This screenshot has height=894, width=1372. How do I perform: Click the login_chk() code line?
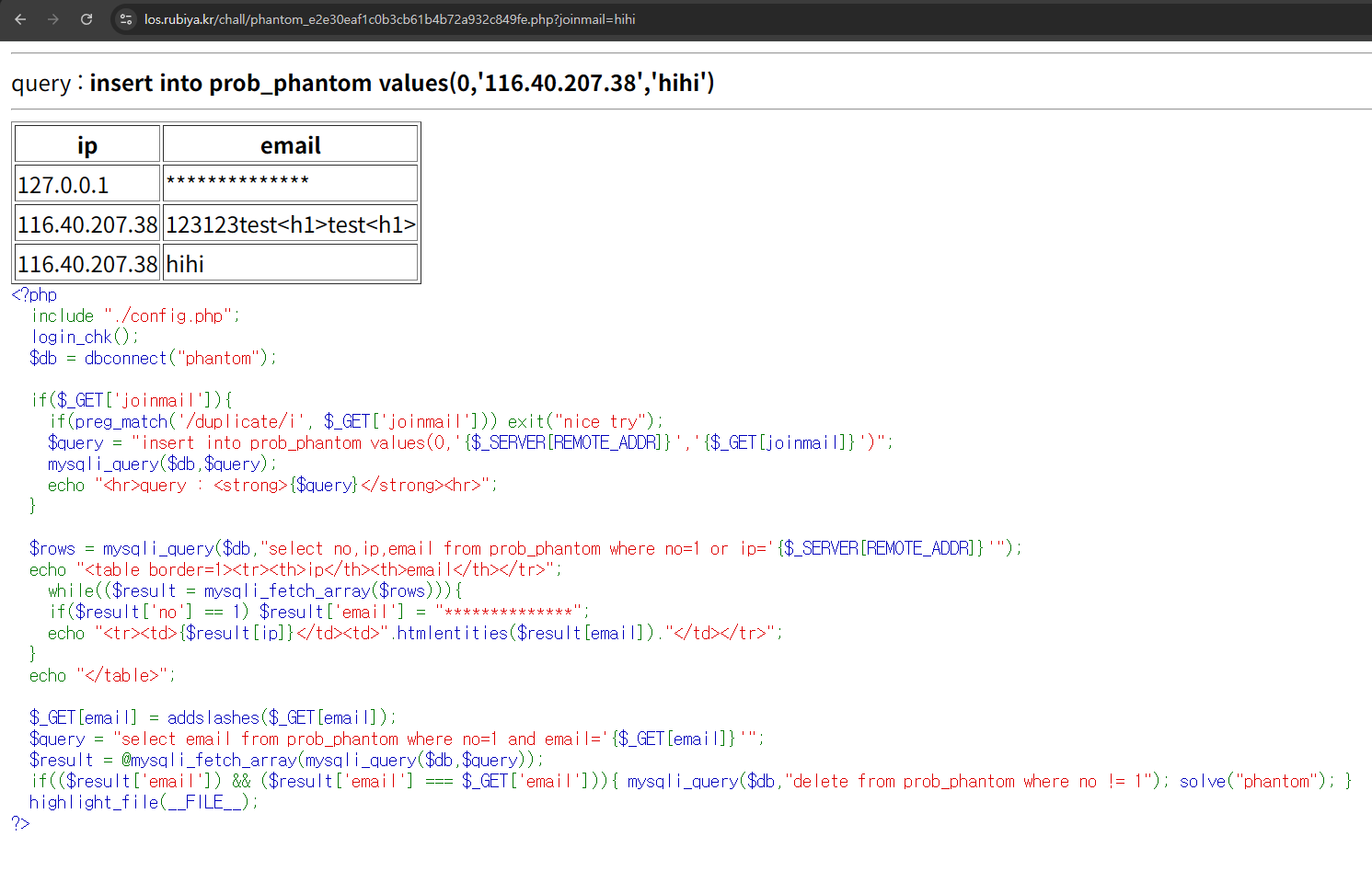coord(84,337)
